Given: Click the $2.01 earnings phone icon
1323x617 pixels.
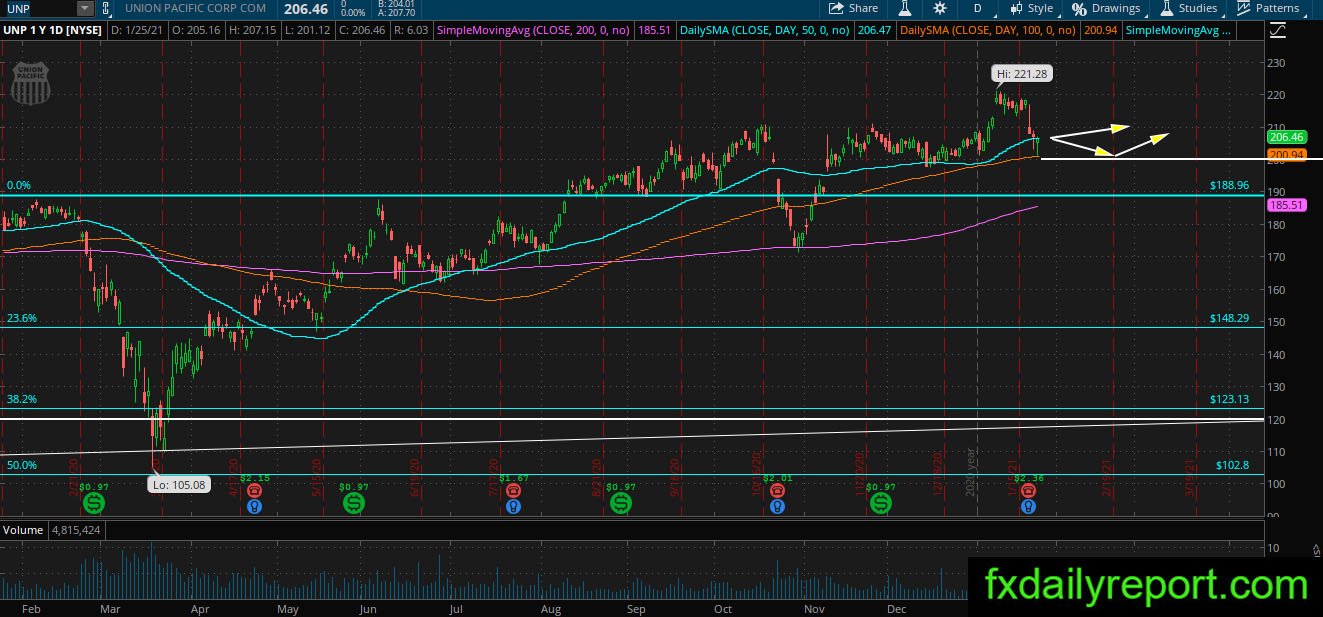Looking at the screenshot, I should (x=777, y=491).
